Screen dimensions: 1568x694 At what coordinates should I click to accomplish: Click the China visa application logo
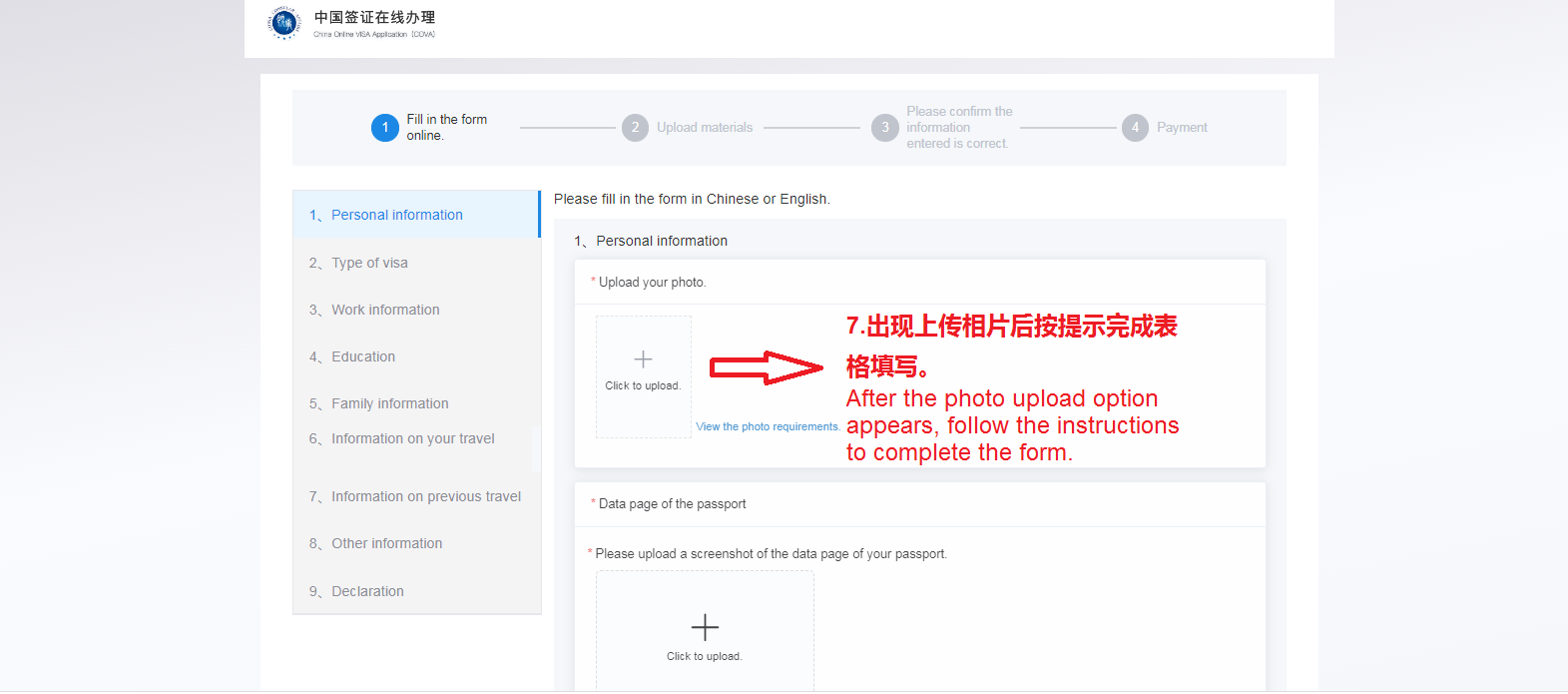pos(284,23)
